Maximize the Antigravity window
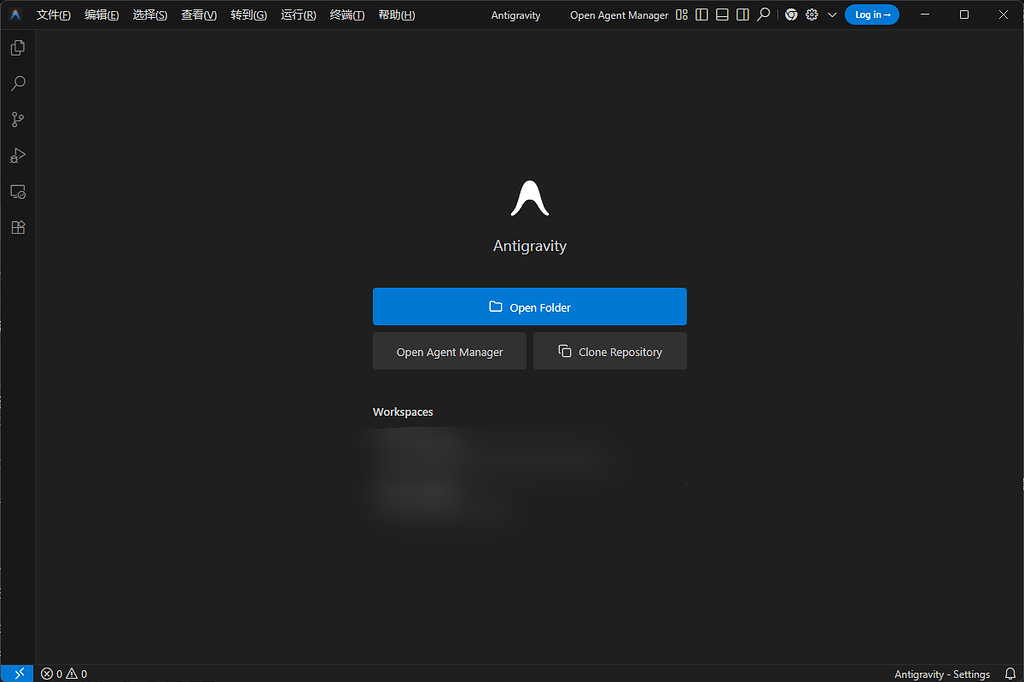The width and height of the screenshot is (1024, 682). pyautogui.click(x=964, y=14)
